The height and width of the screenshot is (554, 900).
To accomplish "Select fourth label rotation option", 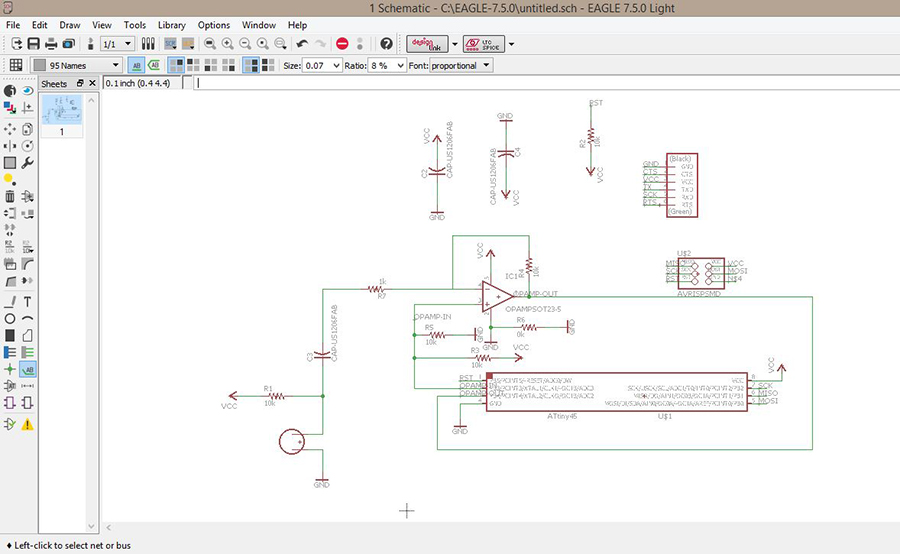I will [x=228, y=65].
